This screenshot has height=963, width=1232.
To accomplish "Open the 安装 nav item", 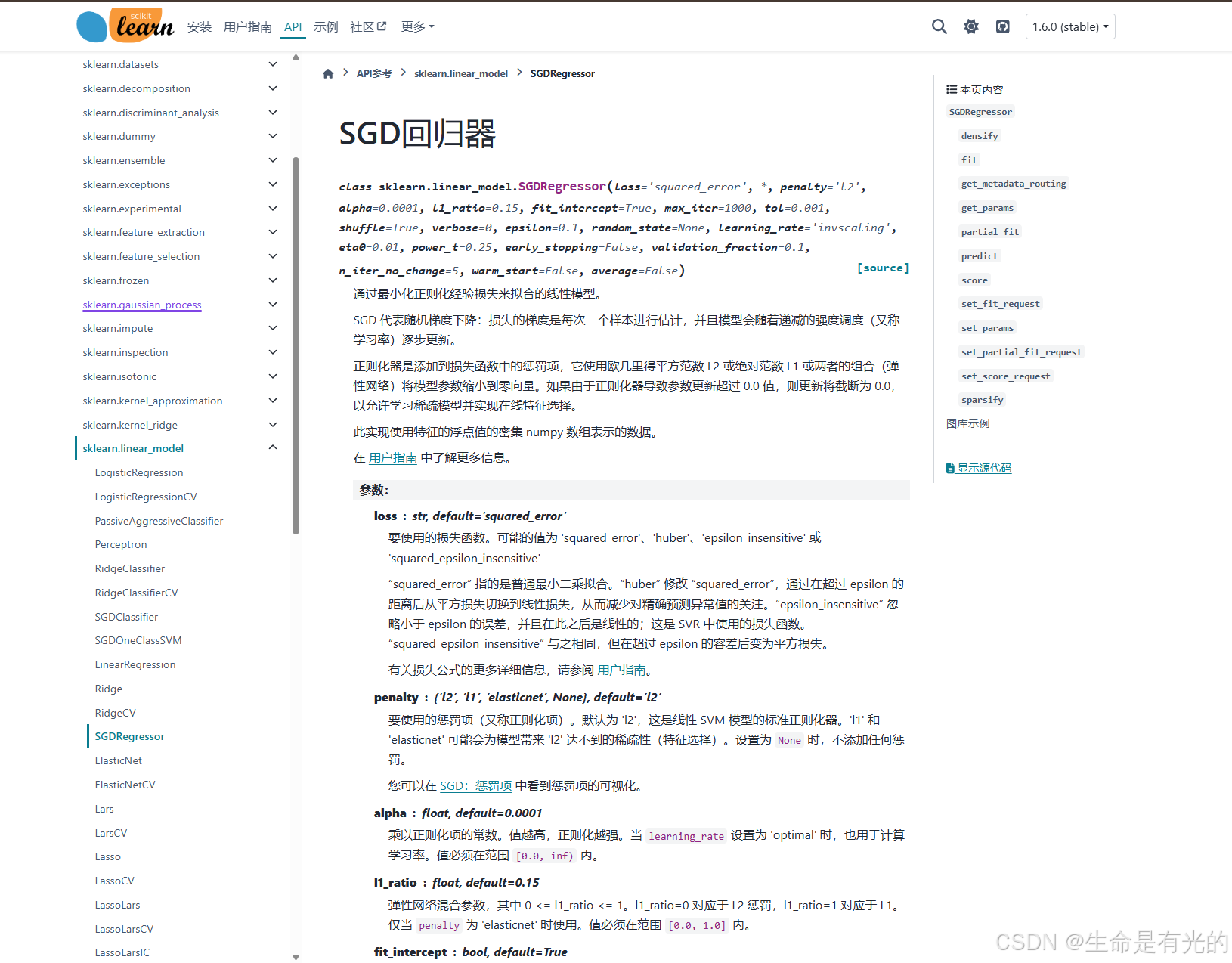I will [200, 27].
